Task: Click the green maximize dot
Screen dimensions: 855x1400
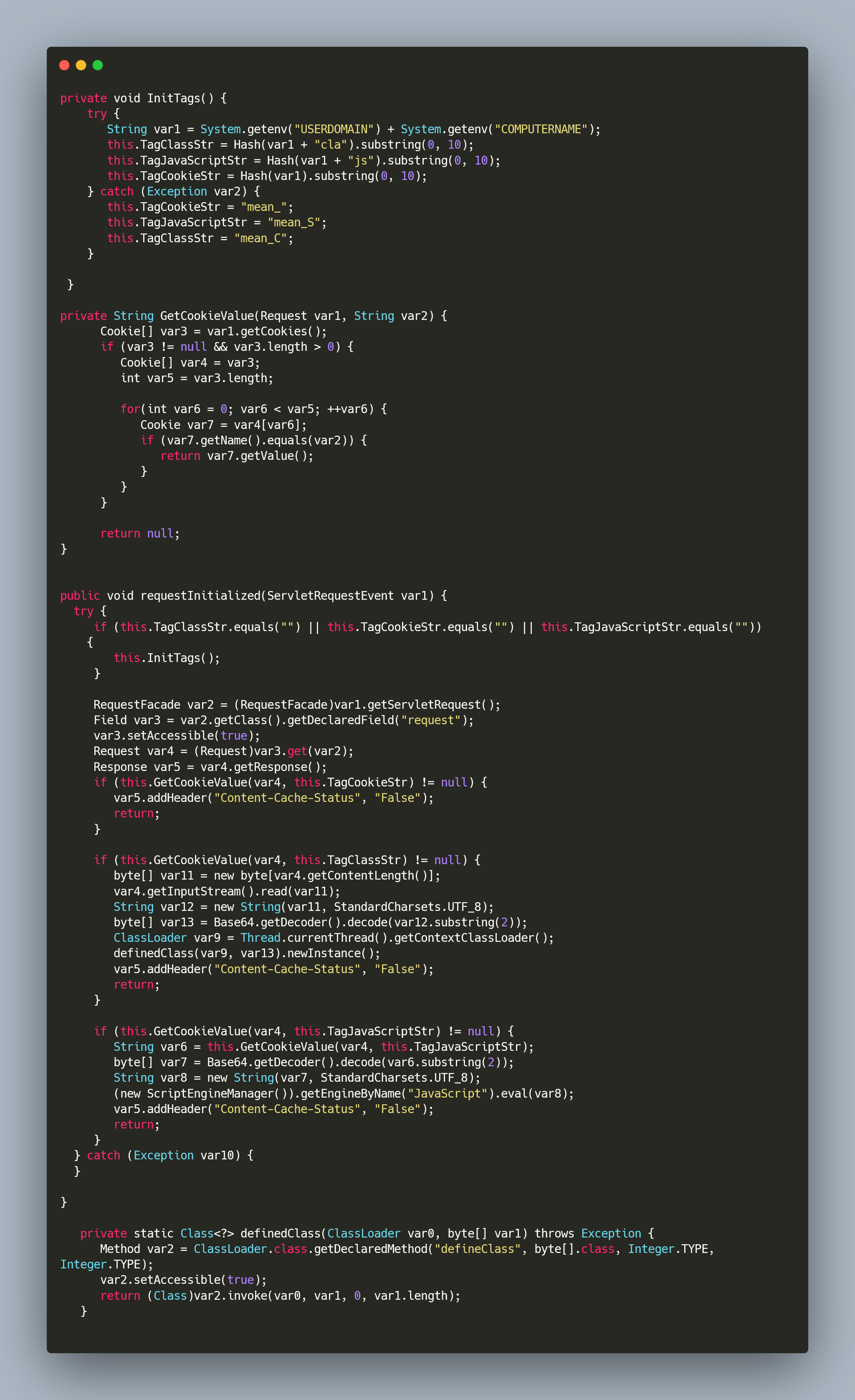Action: [x=98, y=65]
